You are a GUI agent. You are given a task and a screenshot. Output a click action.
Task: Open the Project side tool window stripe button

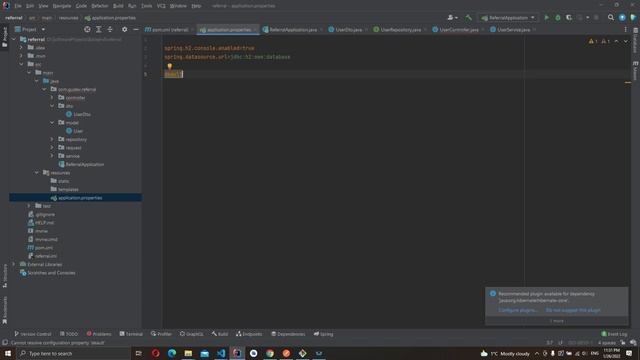pyautogui.click(x=4, y=37)
